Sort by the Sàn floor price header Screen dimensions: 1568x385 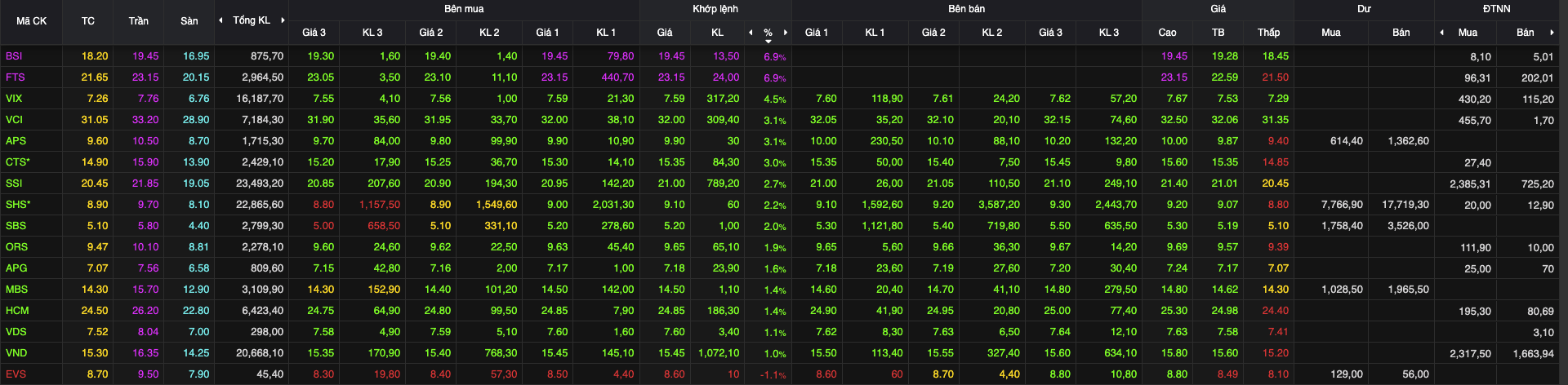tap(189, 21)
